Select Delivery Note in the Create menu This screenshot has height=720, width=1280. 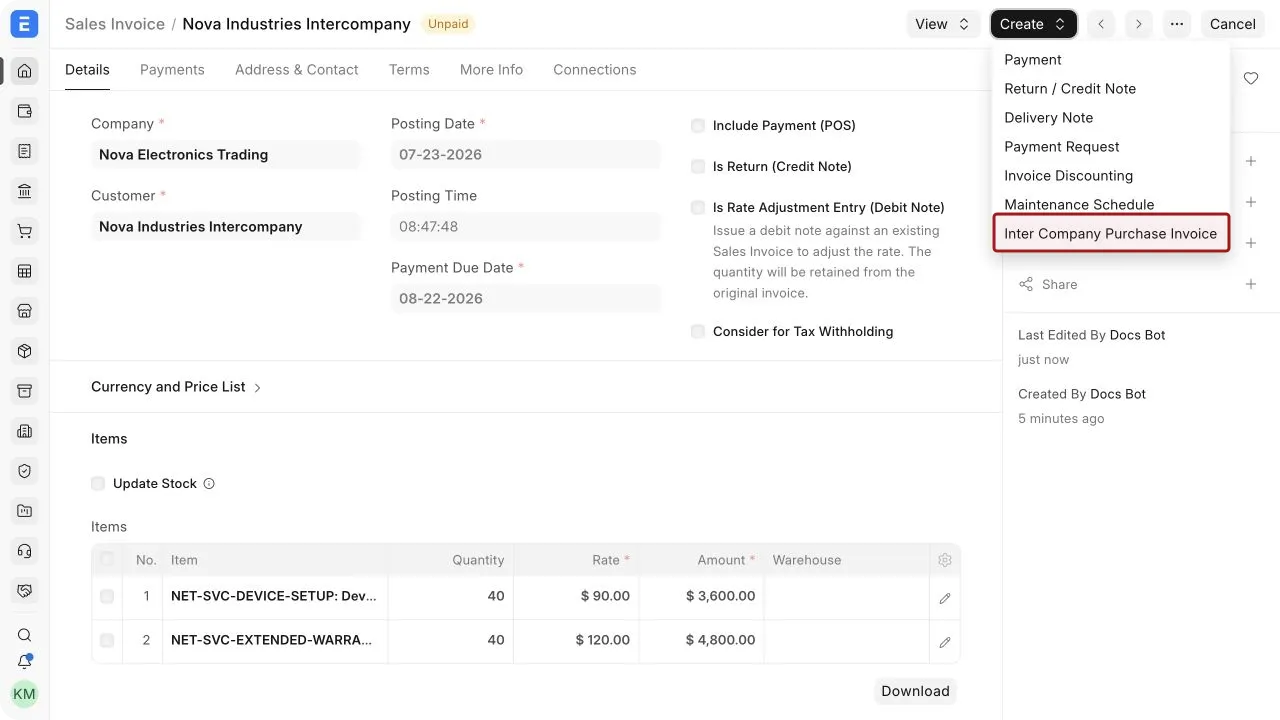(1049, 118)
